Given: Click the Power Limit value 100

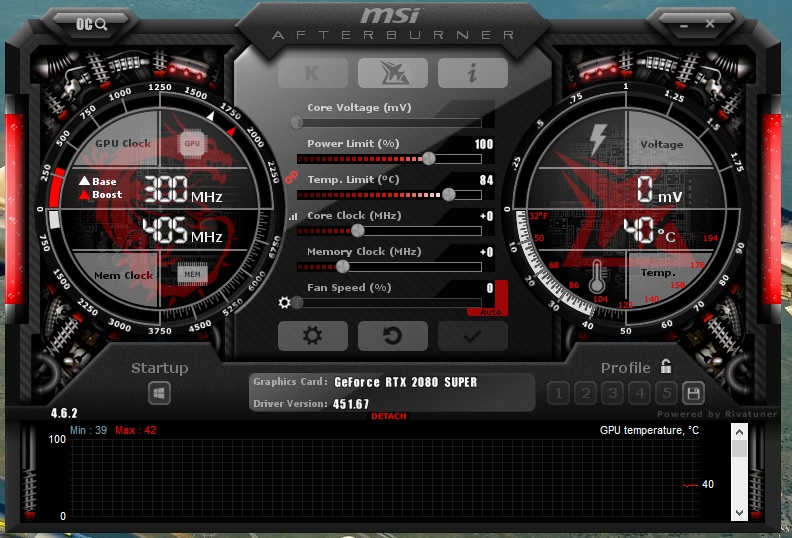Looking at the screenshot, I should click(483, 144).
